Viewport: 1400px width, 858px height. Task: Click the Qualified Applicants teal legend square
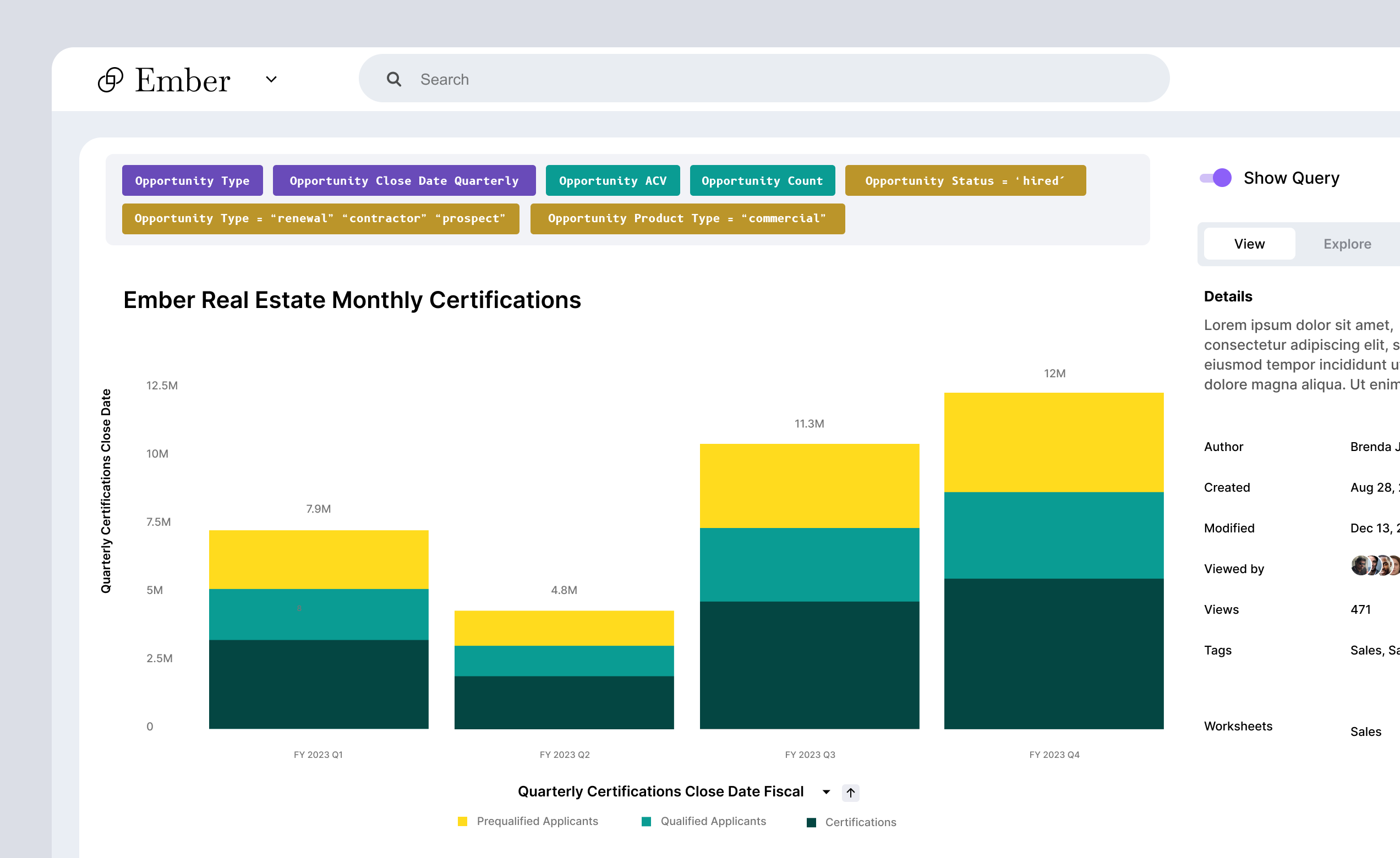click(x=646, y=822)
